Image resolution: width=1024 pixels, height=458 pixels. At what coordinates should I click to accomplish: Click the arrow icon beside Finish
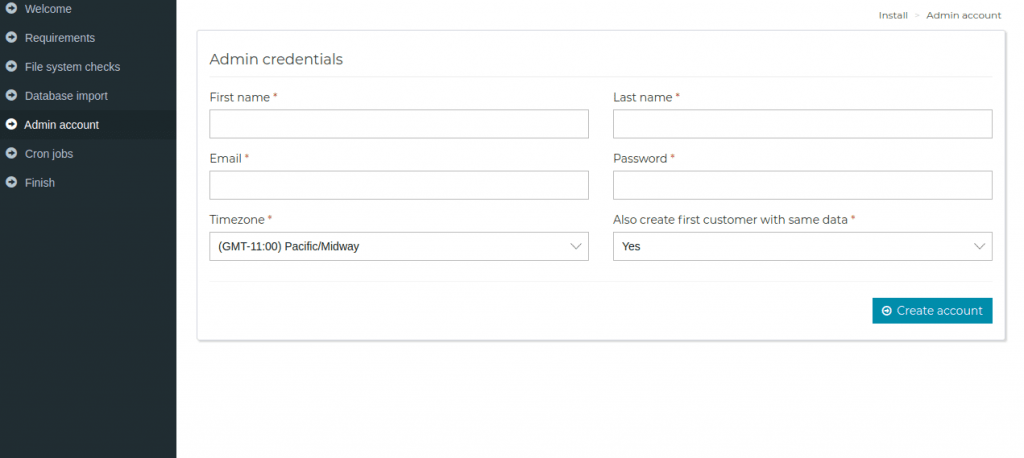click(x=11, y=182)
